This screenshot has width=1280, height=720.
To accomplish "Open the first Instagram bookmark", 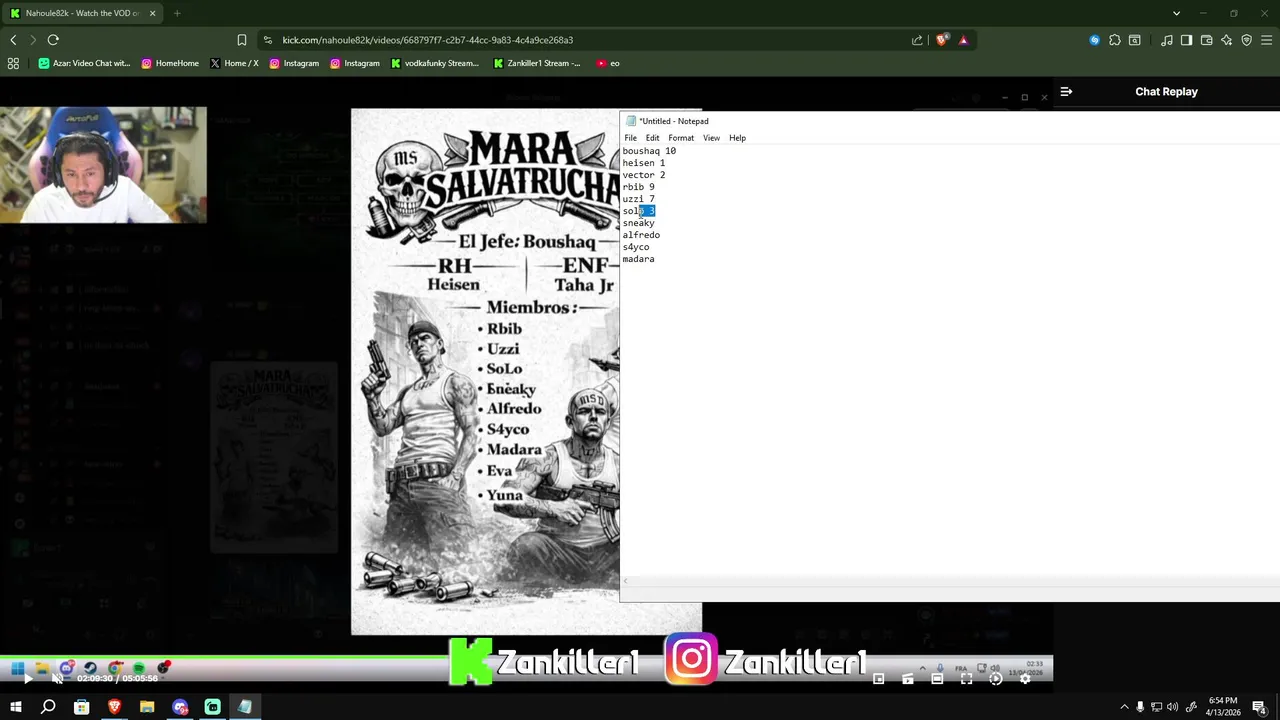I will pos(295,63).
